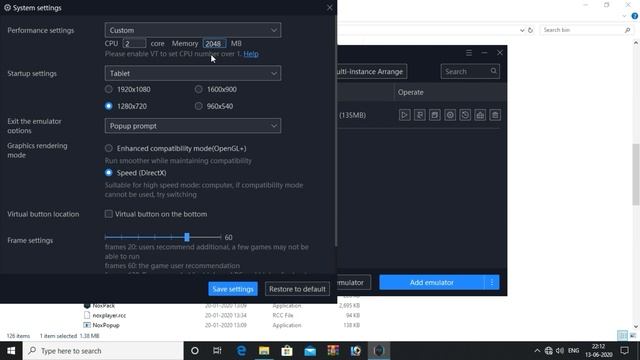Close the System settings dialog

point(329,7)
